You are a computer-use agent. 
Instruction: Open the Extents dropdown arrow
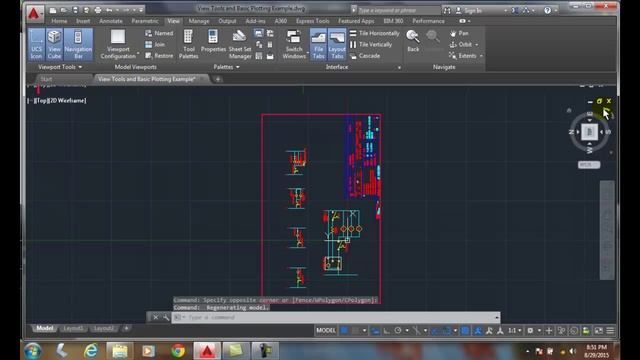tap(481, 56)
